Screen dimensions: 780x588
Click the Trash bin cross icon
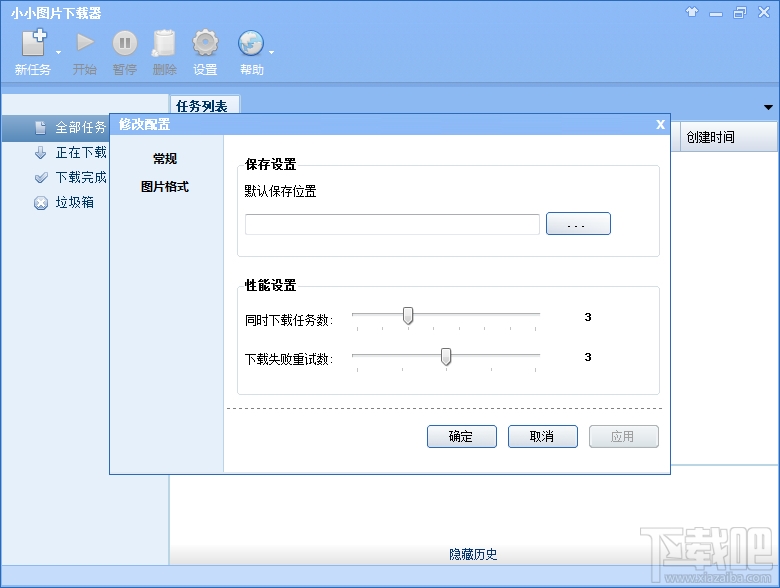[x=41, y=203]
